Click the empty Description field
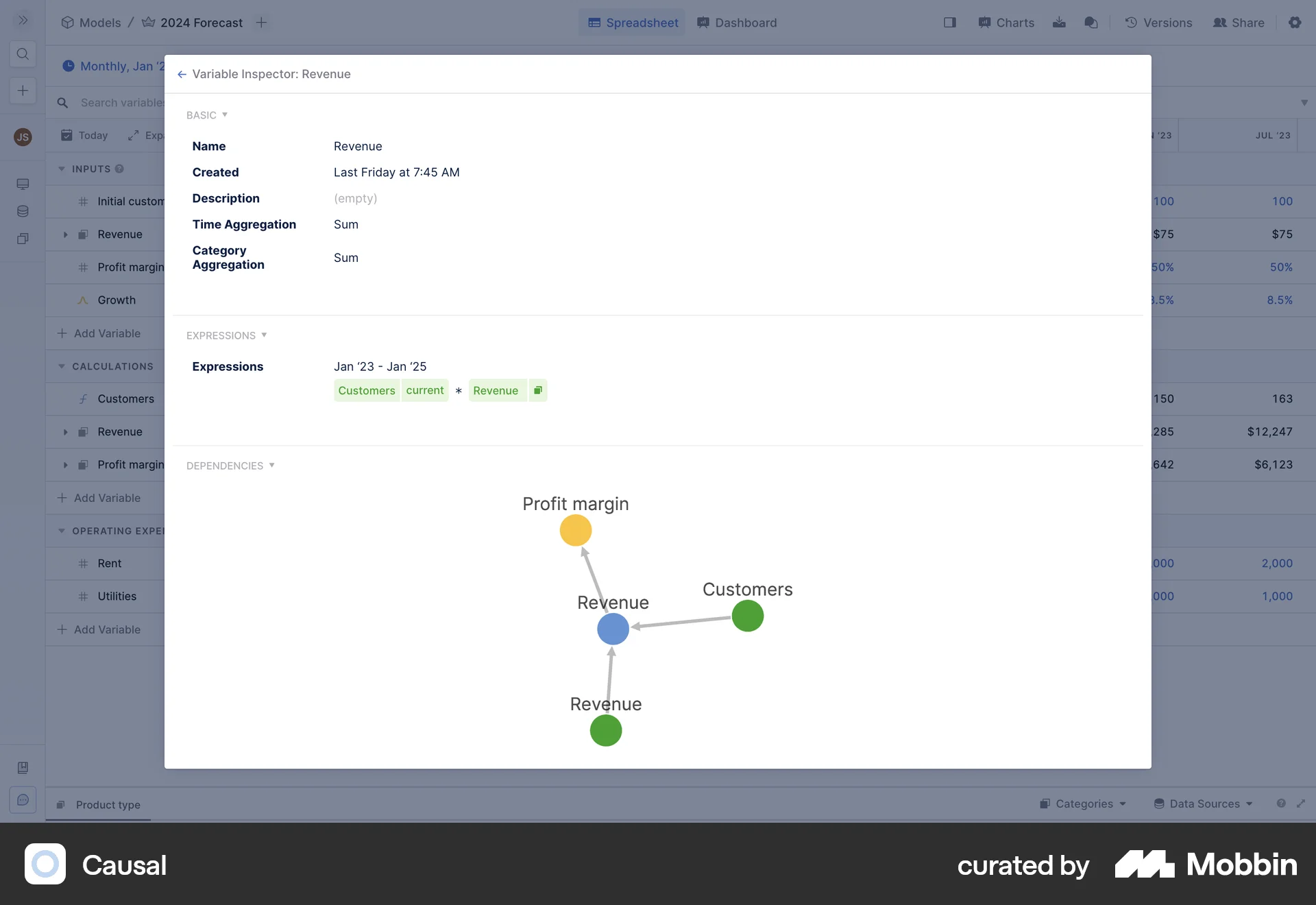The image size is (1316, 905). [355, 198]
